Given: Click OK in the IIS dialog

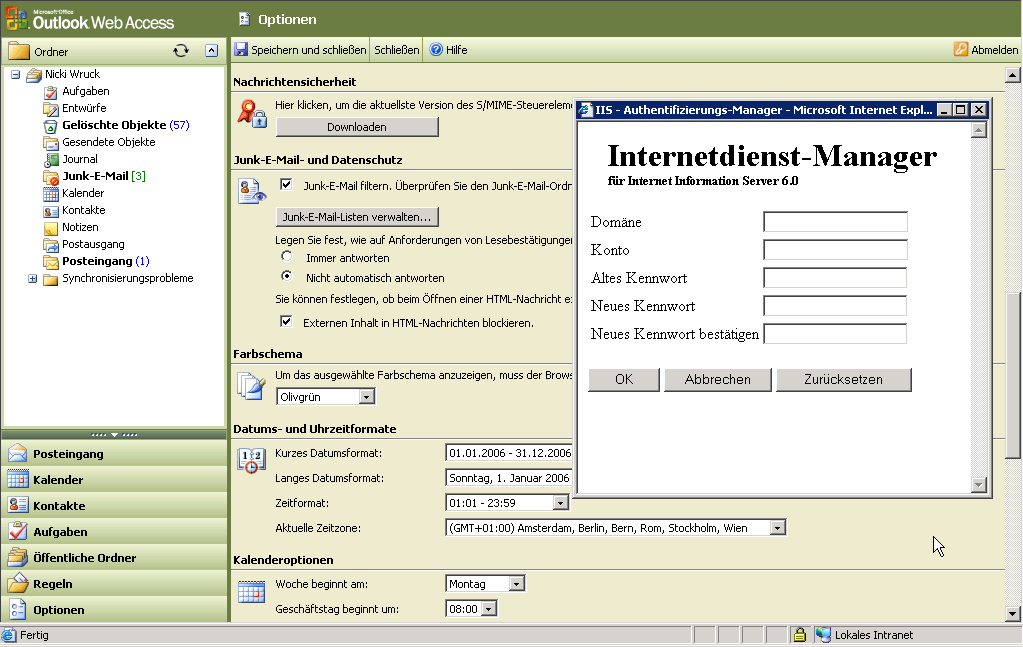Looking at the screenshot, I should (x=624, y=380).
